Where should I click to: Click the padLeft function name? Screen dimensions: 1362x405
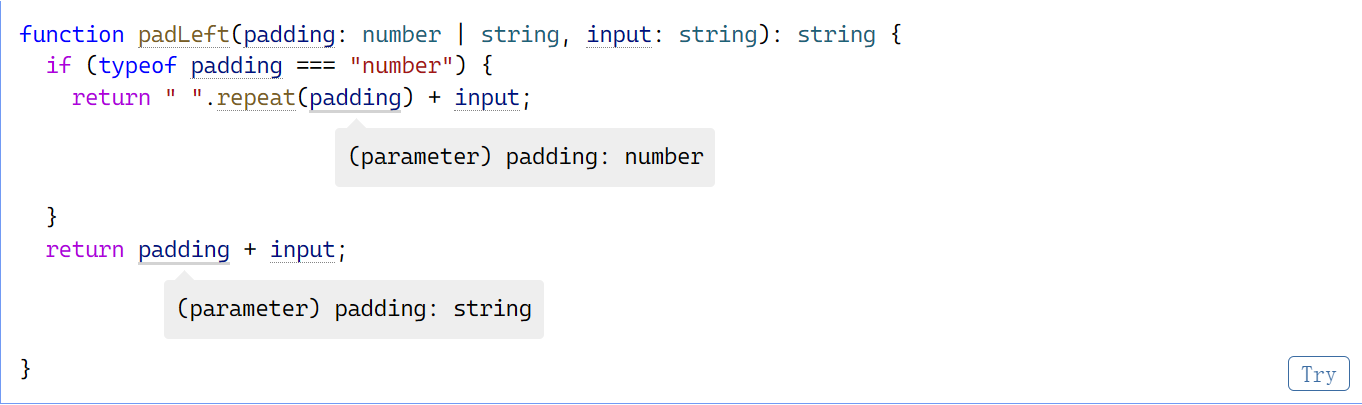coord(184,35)
